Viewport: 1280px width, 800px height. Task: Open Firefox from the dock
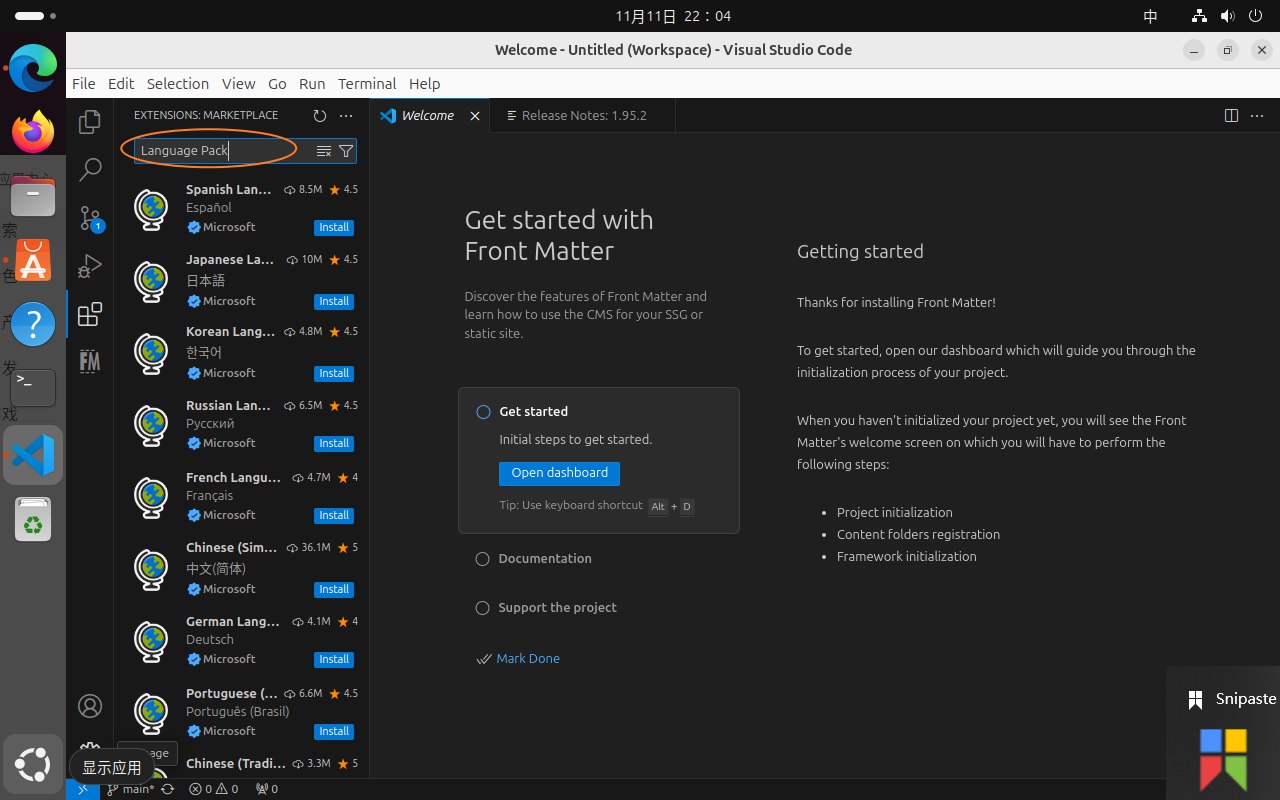[x=32, y=132]
